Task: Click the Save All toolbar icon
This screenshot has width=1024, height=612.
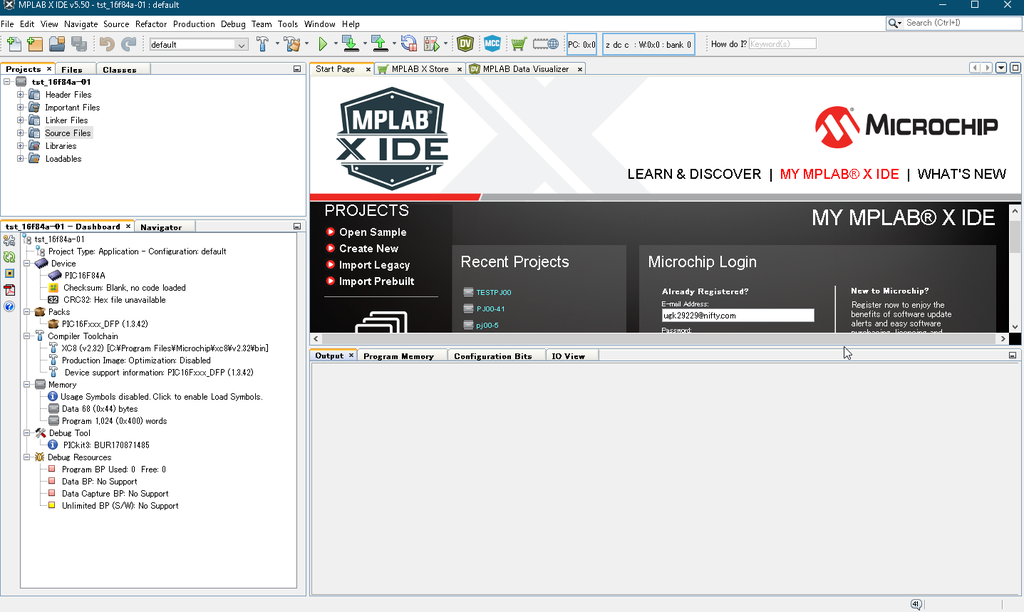Action: pyautogui.click(x=79, y=44)
